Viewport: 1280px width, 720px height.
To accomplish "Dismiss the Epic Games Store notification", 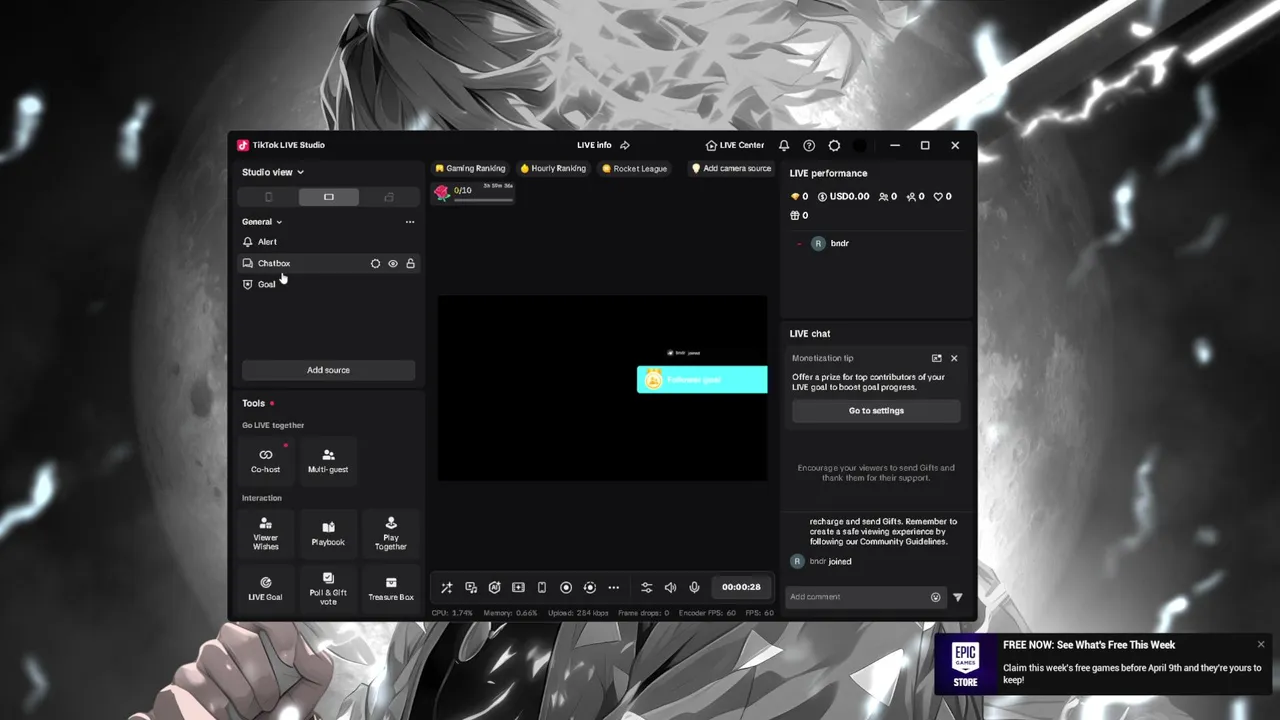I will 1261,644.
